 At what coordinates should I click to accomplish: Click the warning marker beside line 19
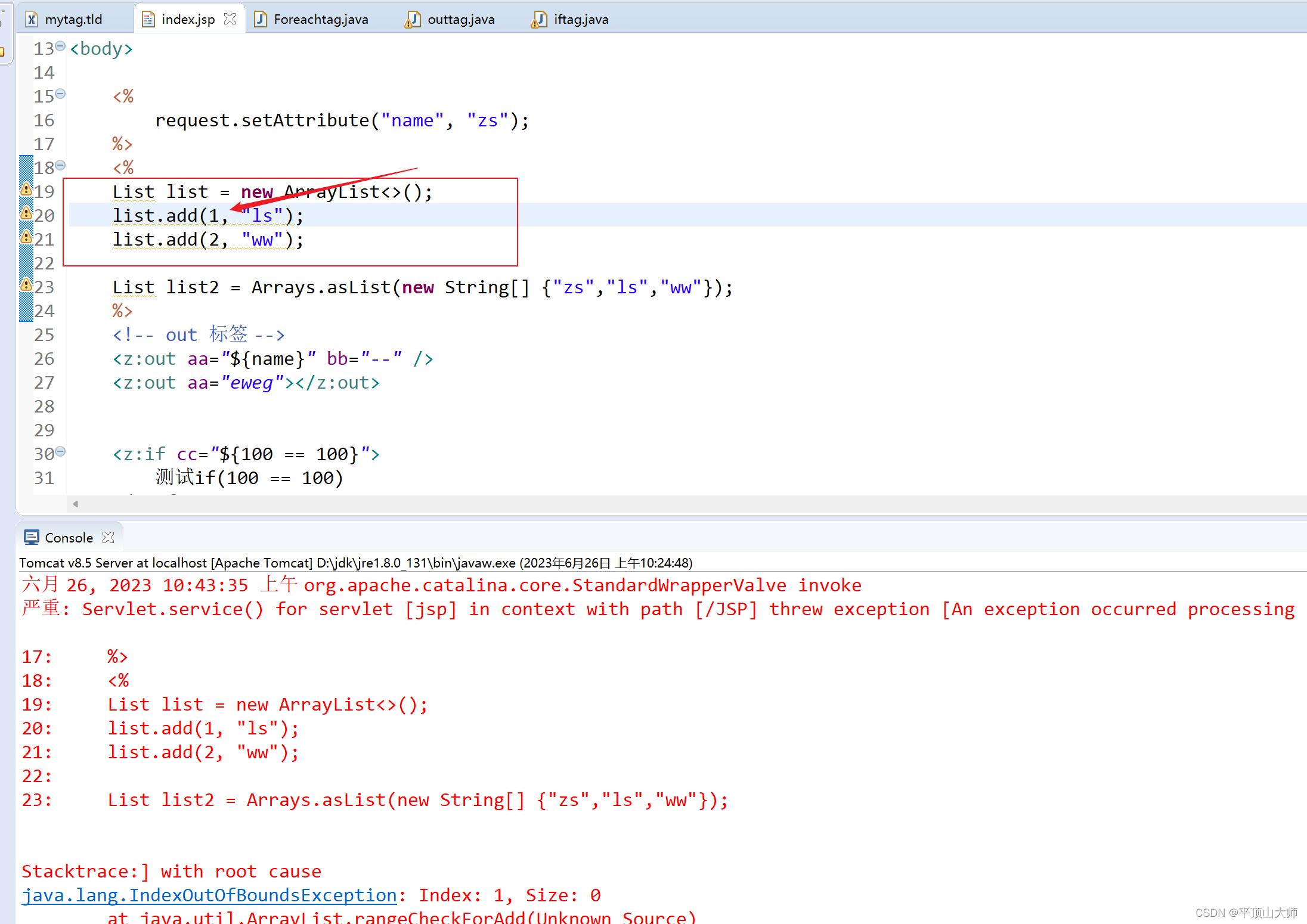click(26, 190)
